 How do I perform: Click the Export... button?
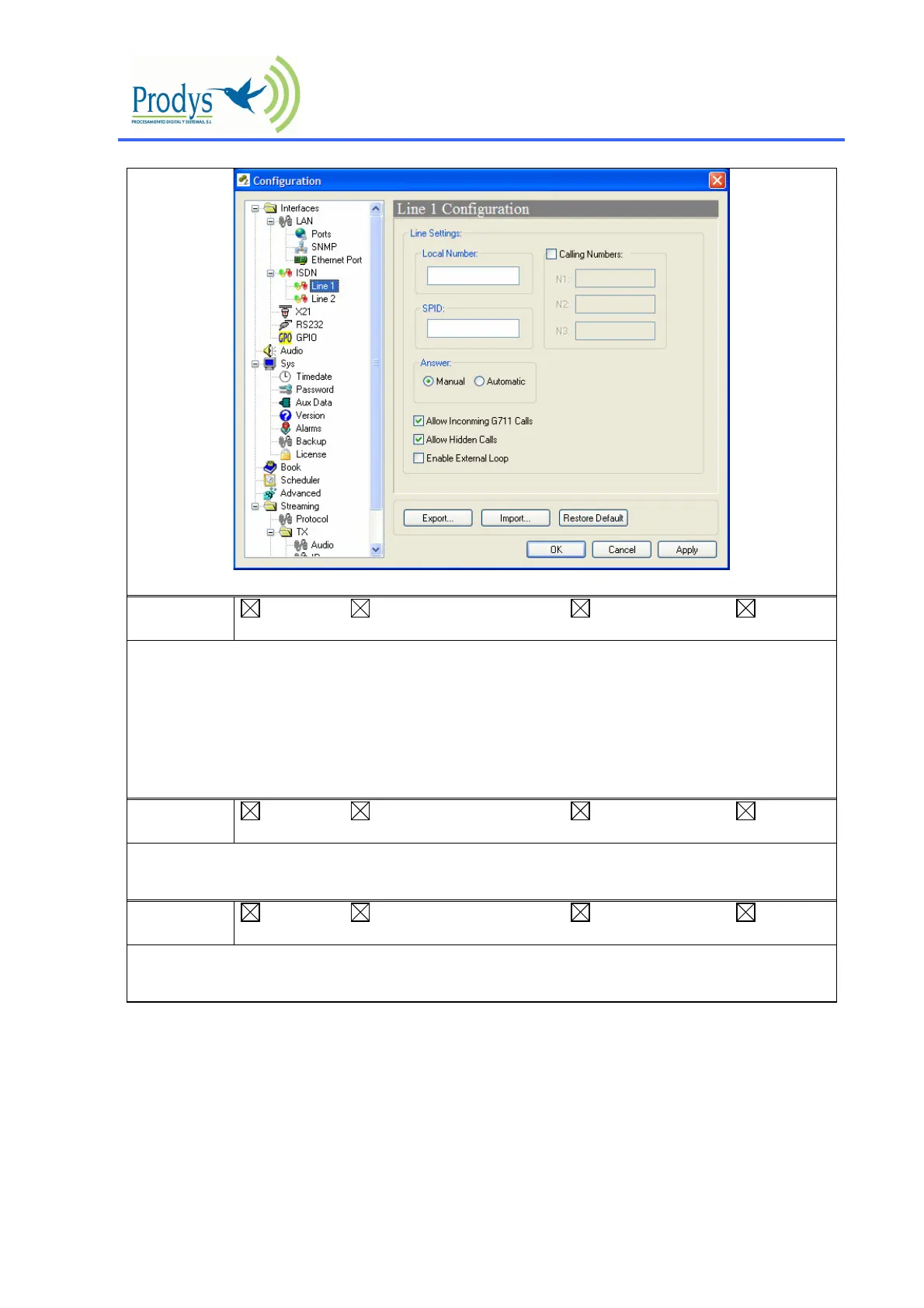click(438, 518)
